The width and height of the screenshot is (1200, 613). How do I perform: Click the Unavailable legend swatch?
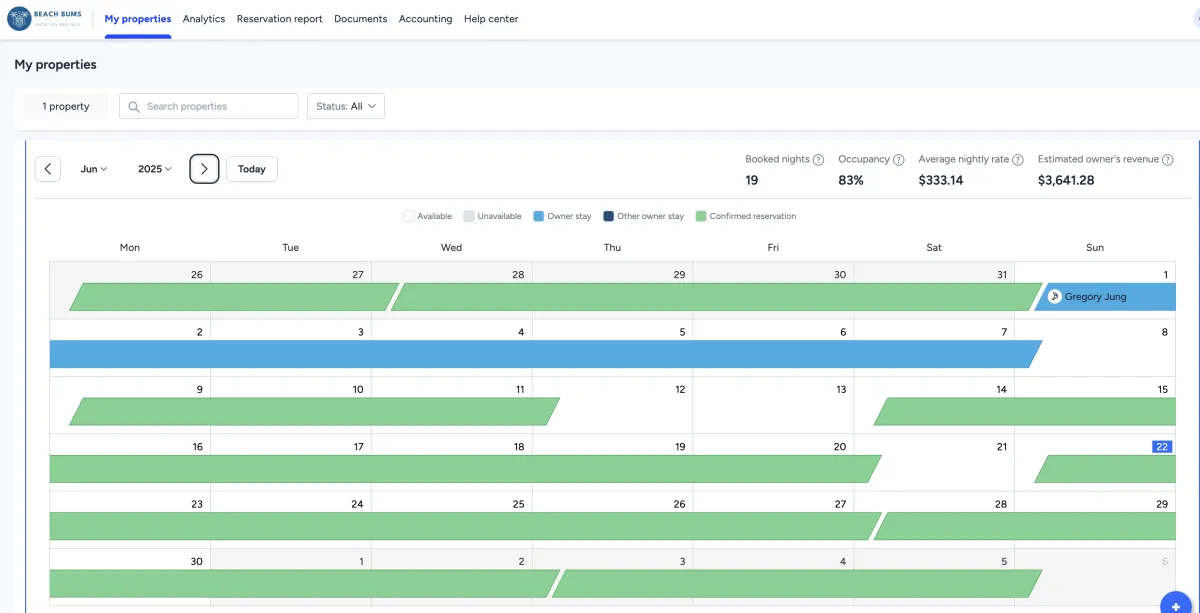click(x=469, y=216)
